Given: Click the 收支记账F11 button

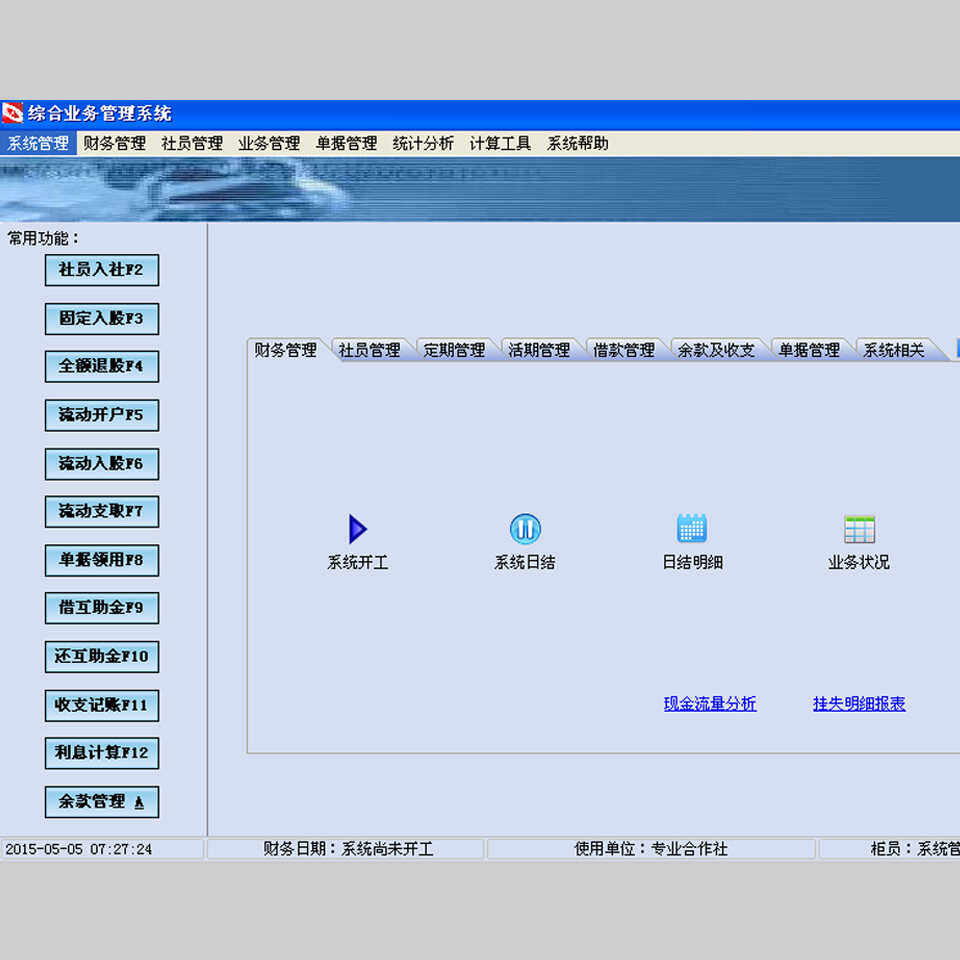Looking at the screenshot, I should coord(102,705).
